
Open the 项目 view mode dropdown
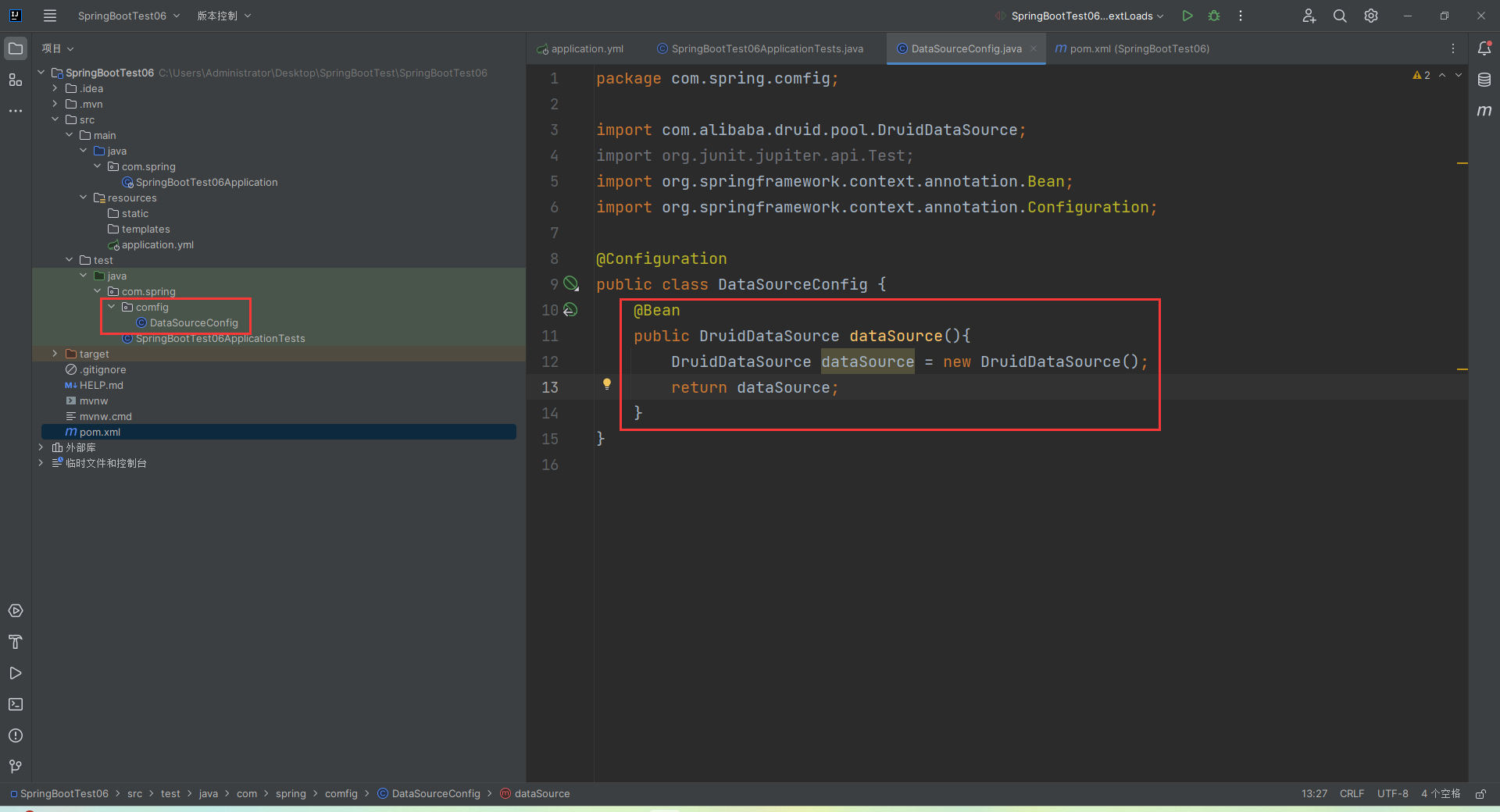click(58, 48)
